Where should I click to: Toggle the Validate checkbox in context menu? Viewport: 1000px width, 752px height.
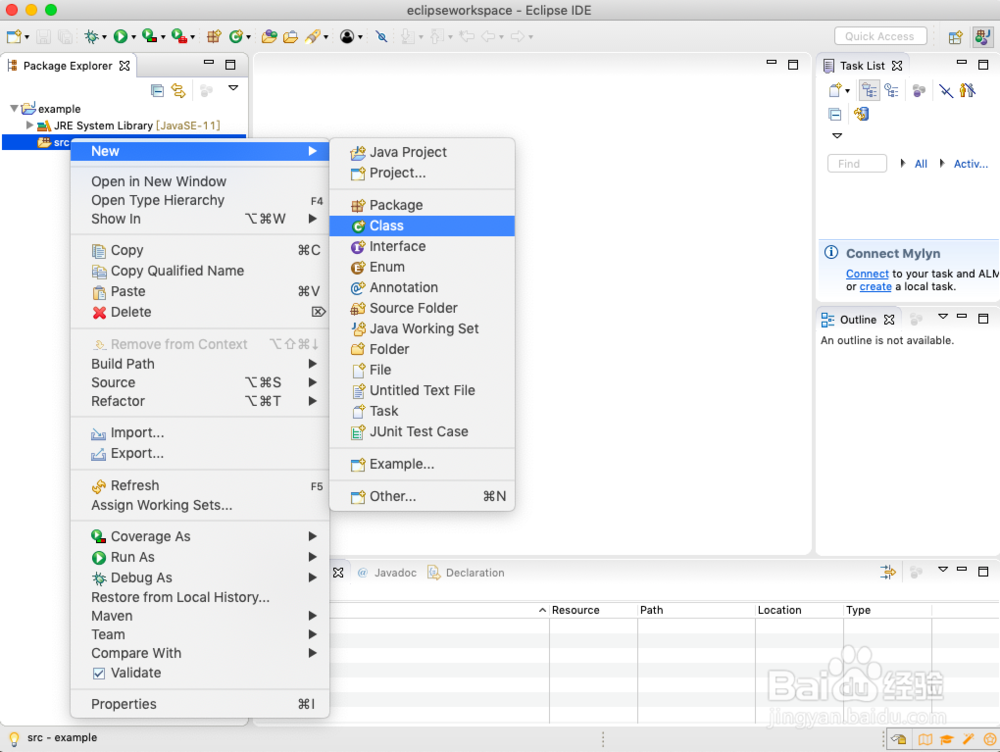click(x=98, y=673)
